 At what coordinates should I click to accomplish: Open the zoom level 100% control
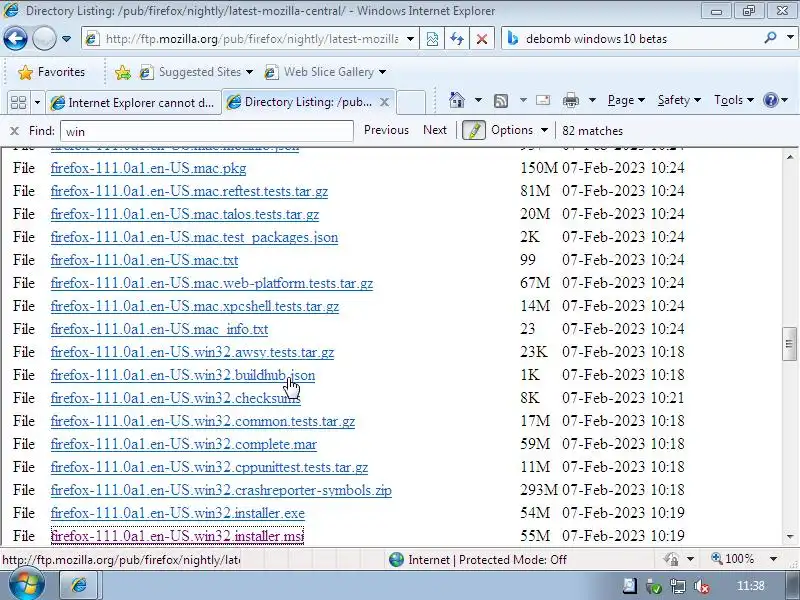(745, 559)
